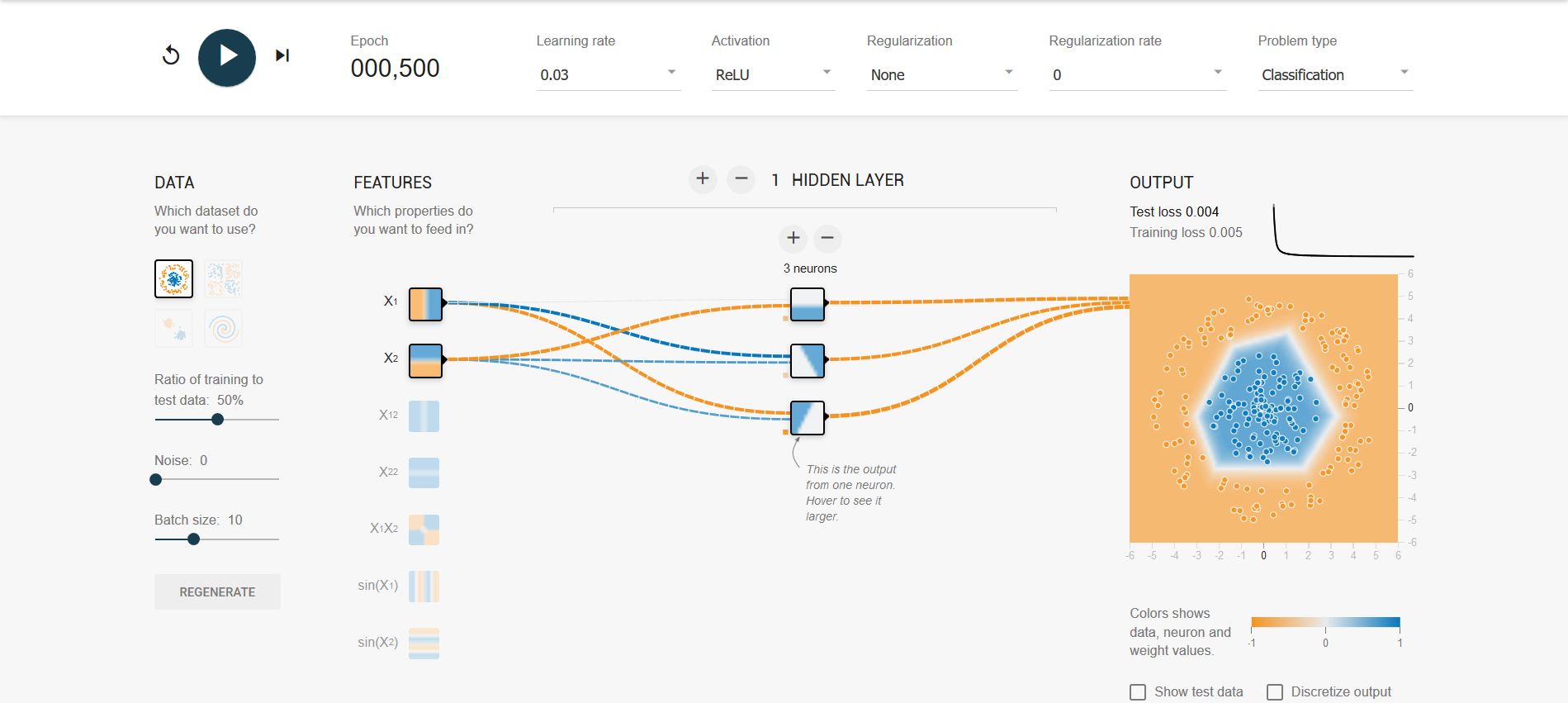
Task: Advance one step with the step icon
Action: [282, 55]
